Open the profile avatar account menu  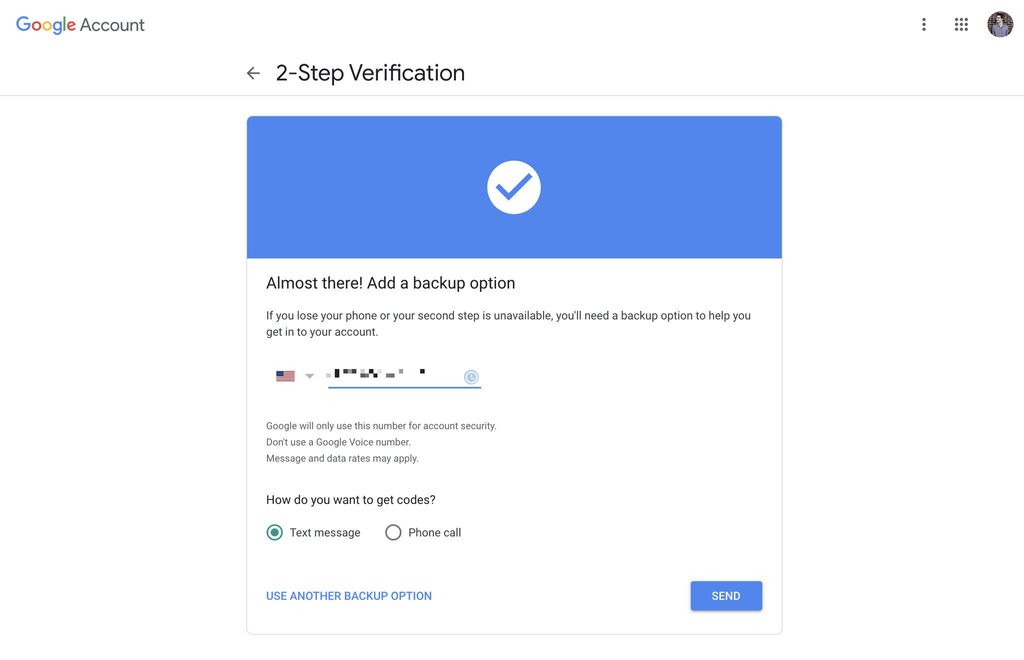(1000, 25)
